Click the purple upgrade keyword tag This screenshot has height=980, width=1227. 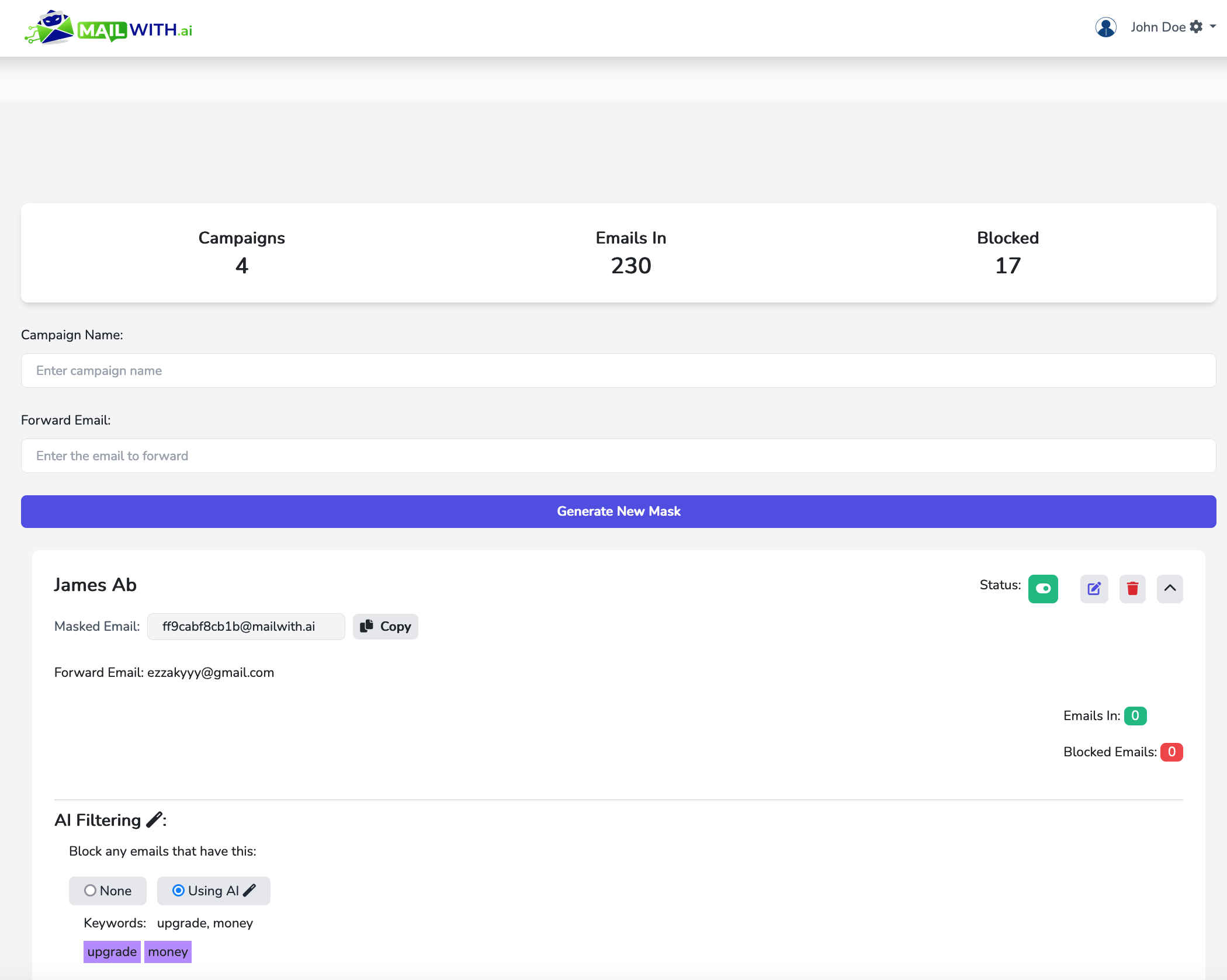tap(112, 952)
